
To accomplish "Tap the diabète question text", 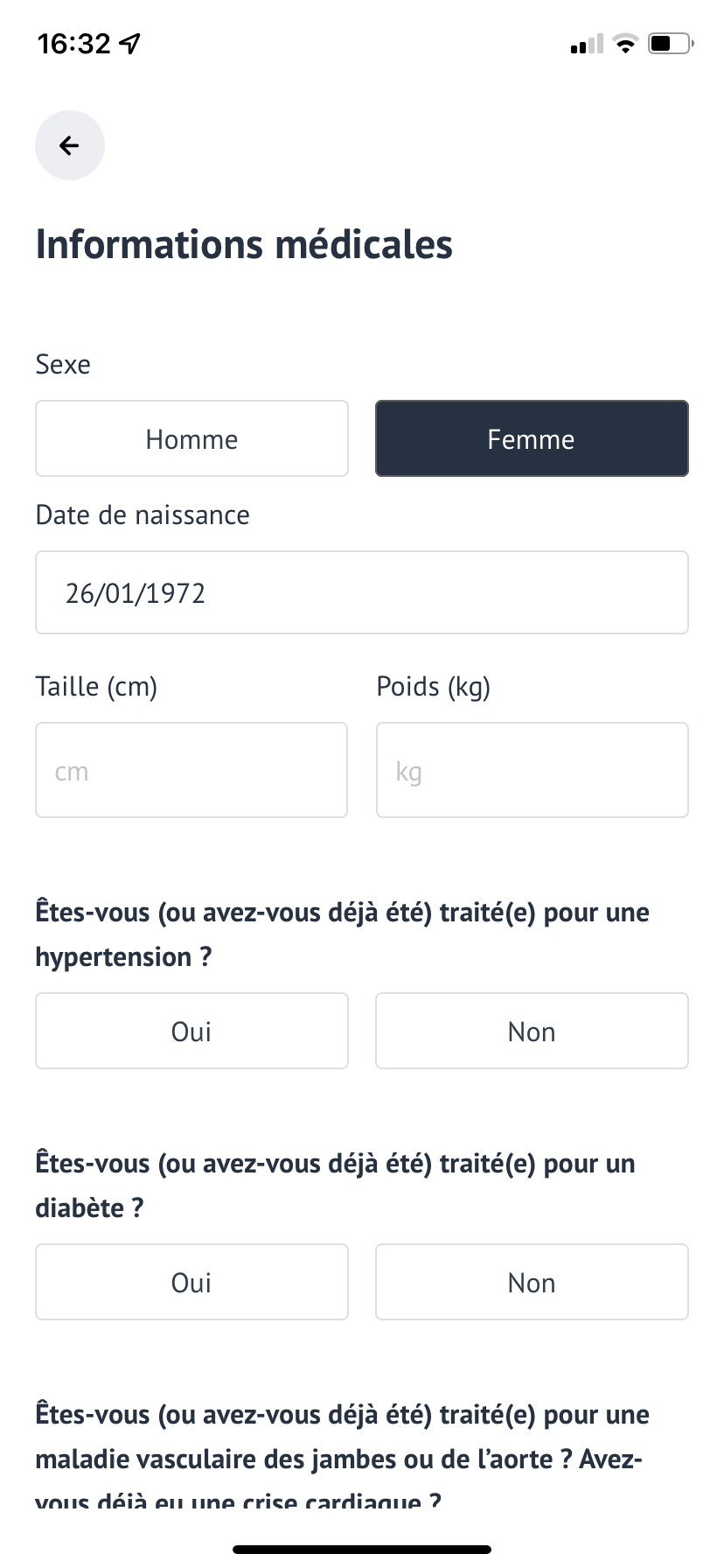I will (x=335, y=1186).
